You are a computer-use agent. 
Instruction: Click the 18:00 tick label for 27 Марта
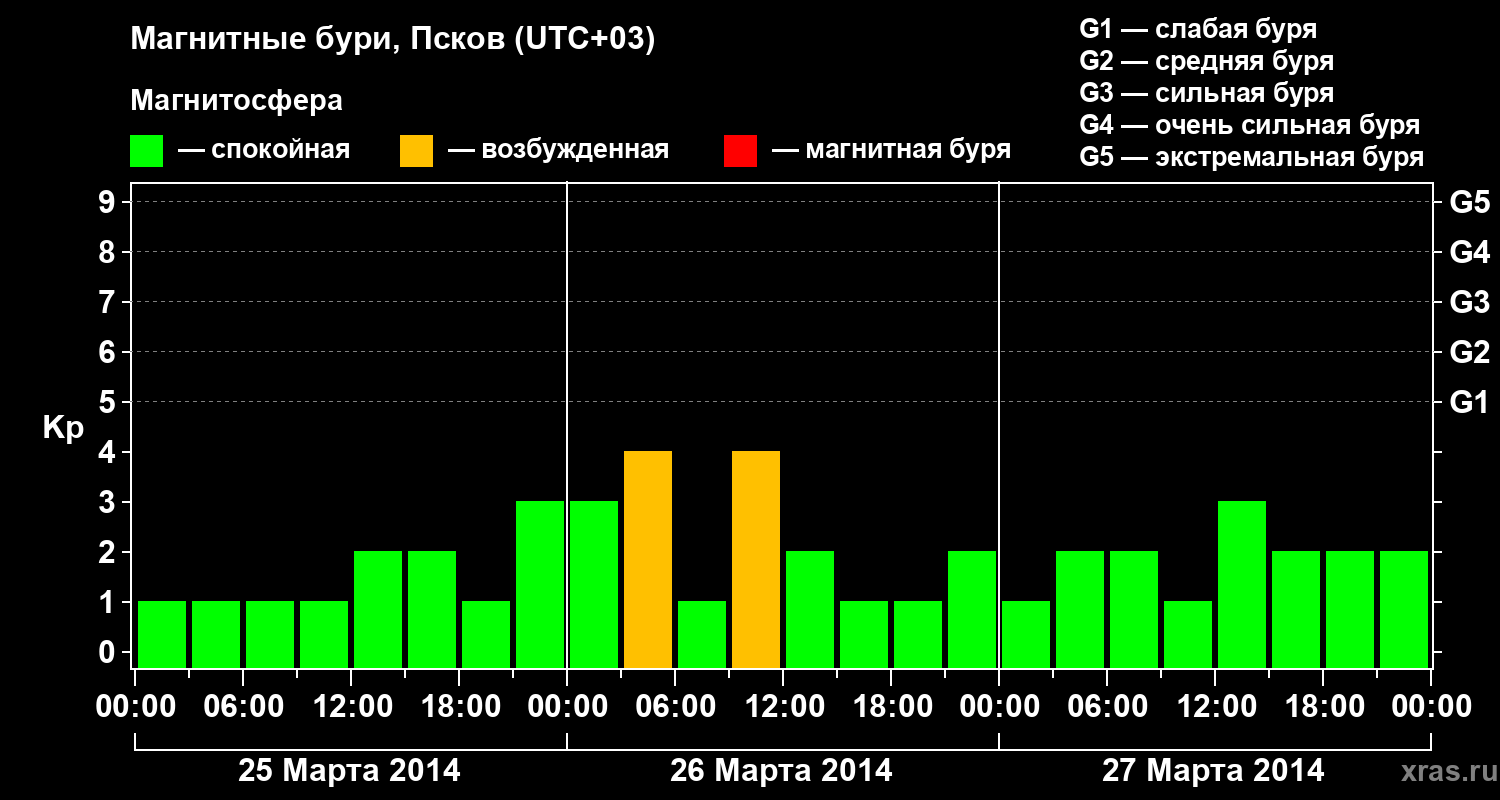tap(1325, 707)
